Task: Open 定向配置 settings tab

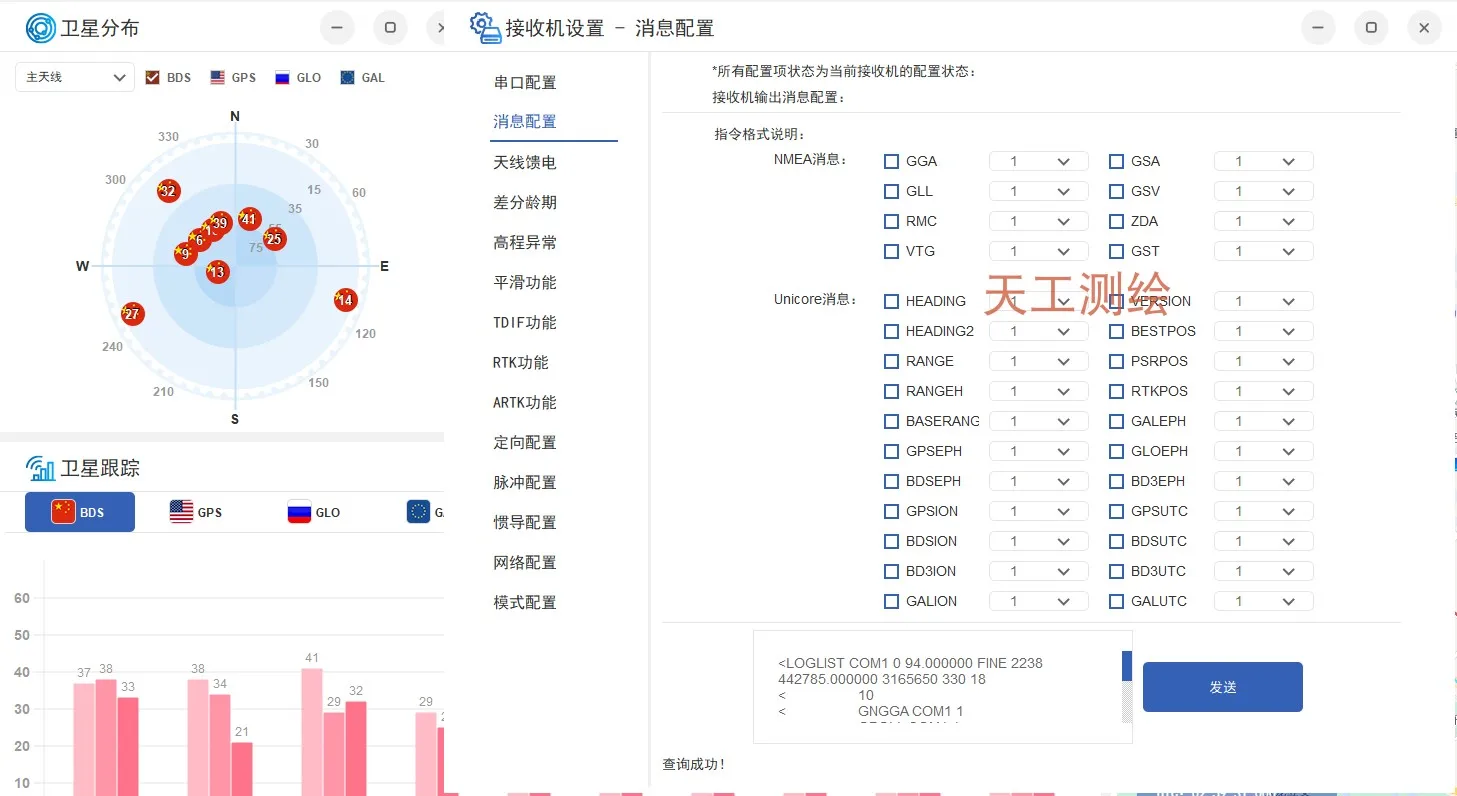Action: point(525,442)
